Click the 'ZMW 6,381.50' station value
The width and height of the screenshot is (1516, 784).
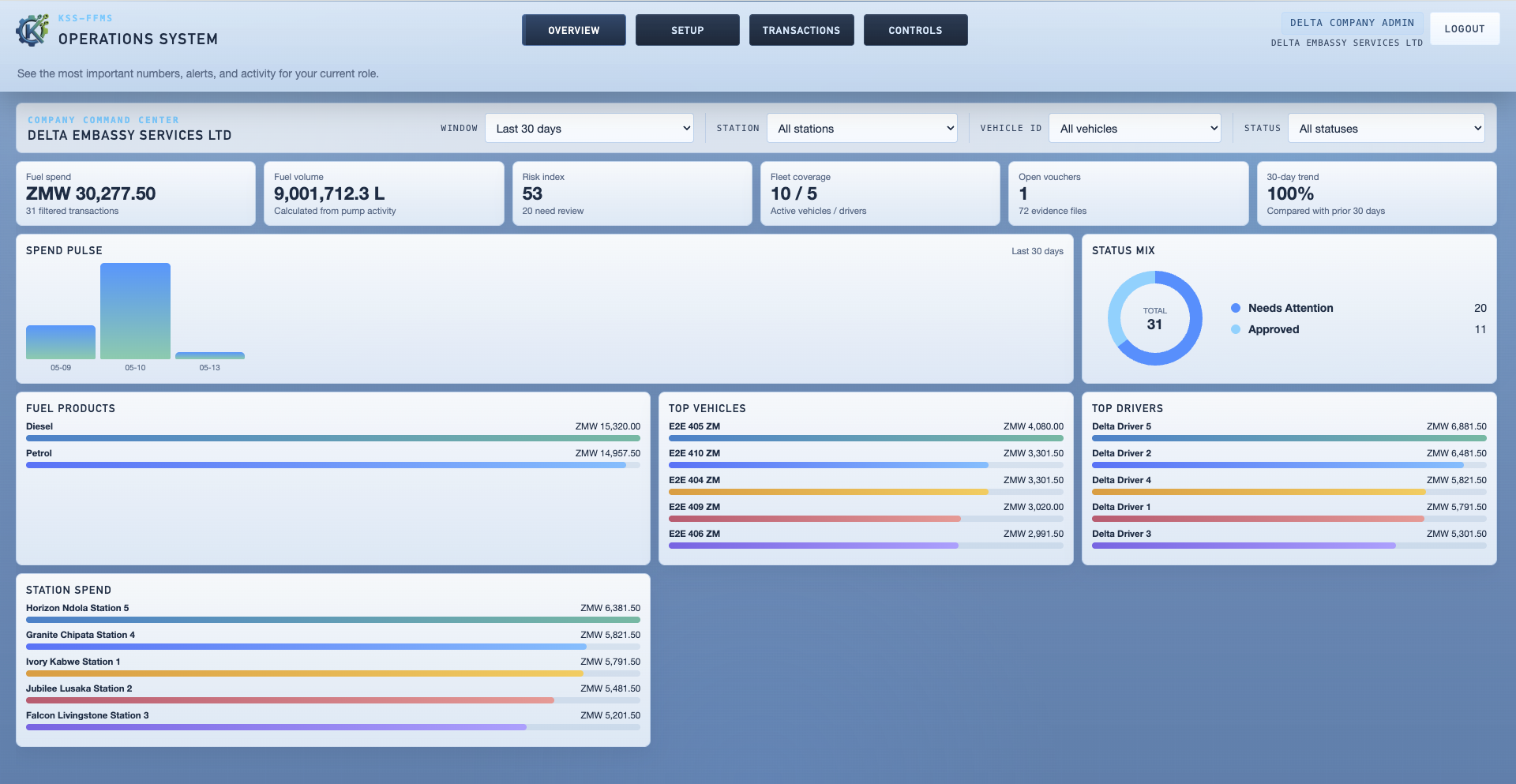coord(610,608)
